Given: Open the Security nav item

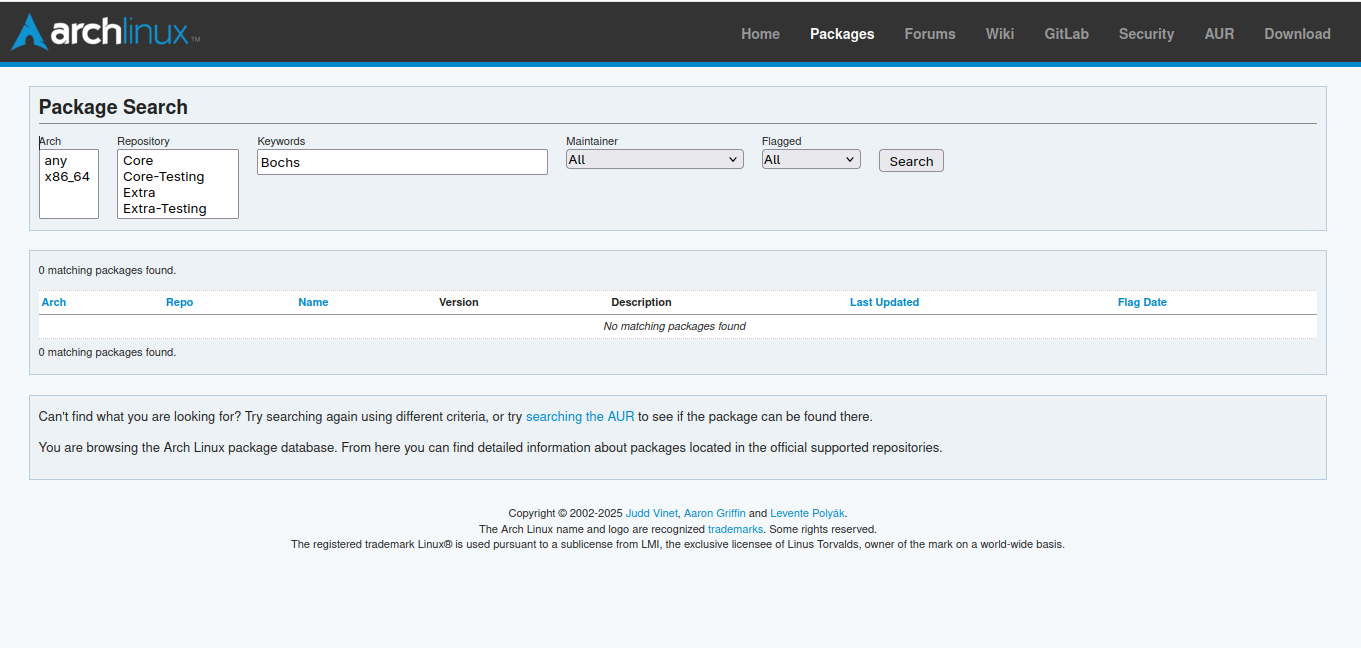Looking at the screenshot, I should [1146, 34].
